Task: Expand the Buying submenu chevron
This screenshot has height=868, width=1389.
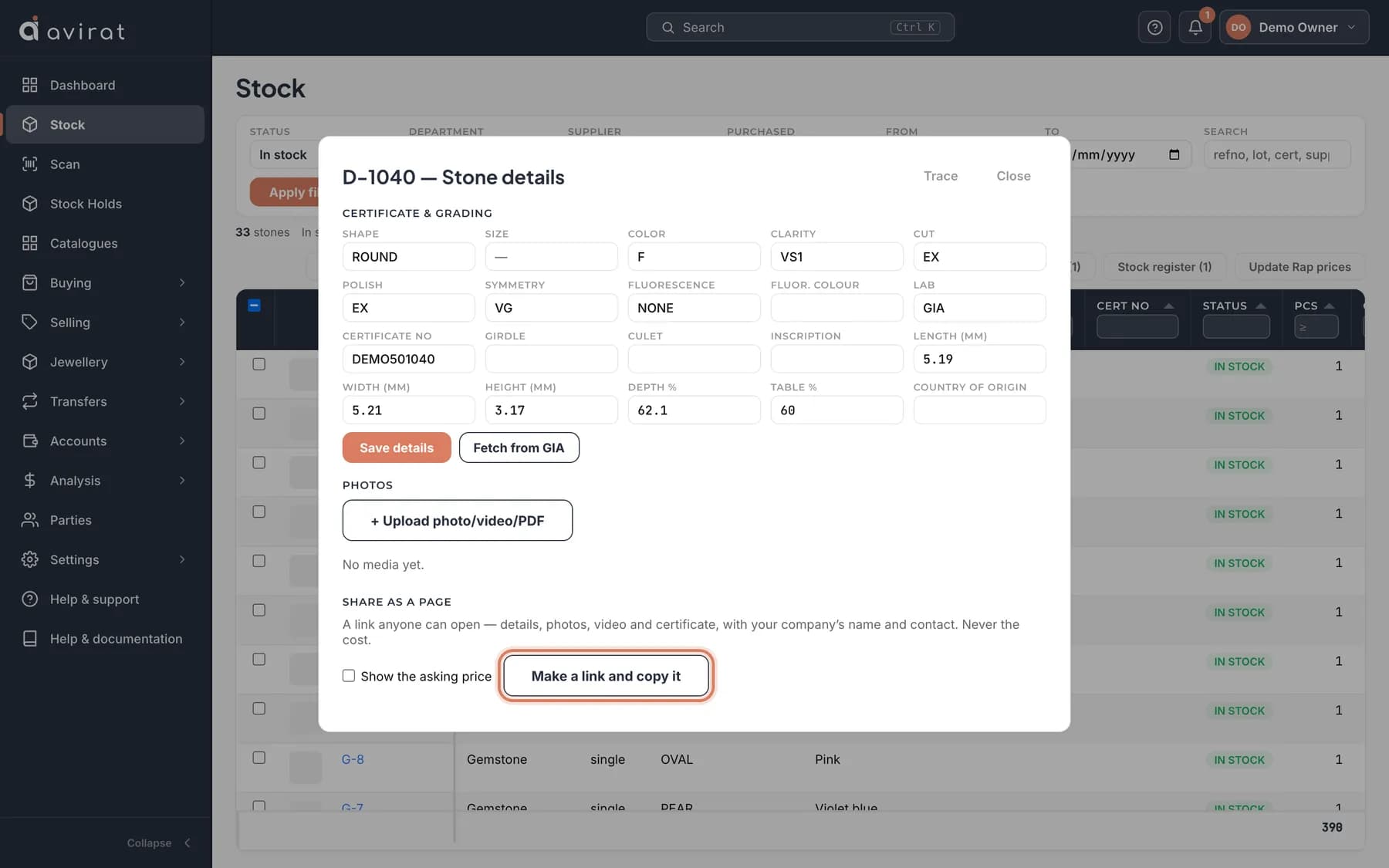Action: (x=182, y=282)
